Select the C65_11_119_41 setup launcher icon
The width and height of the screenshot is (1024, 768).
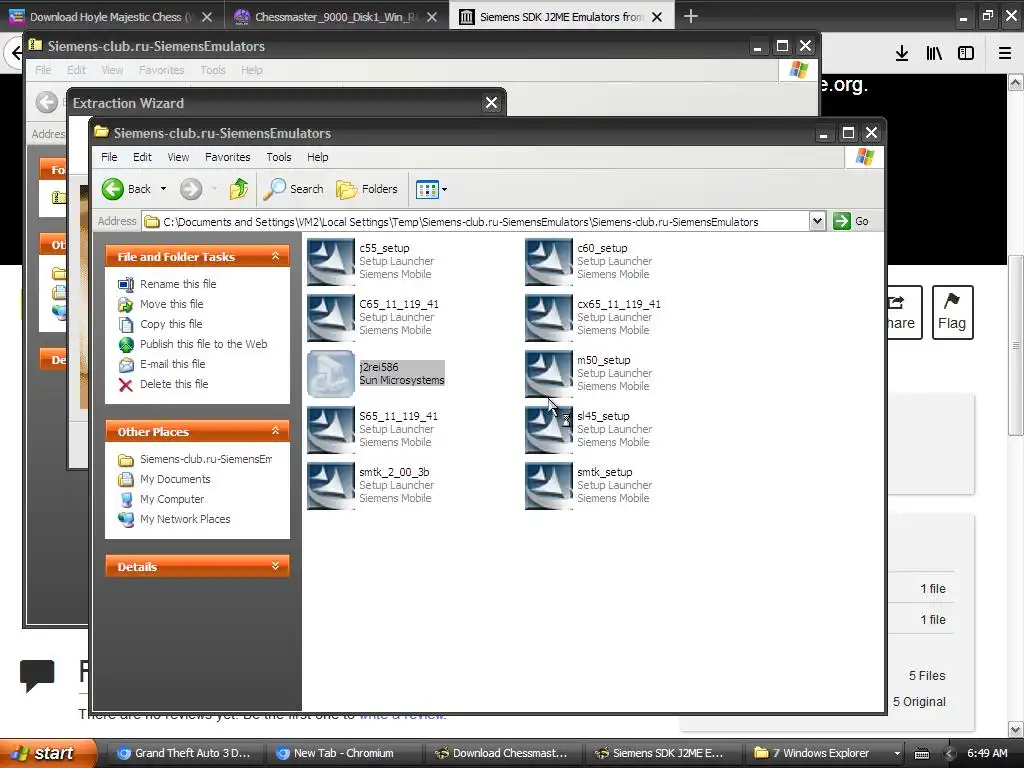click(330, 318)
